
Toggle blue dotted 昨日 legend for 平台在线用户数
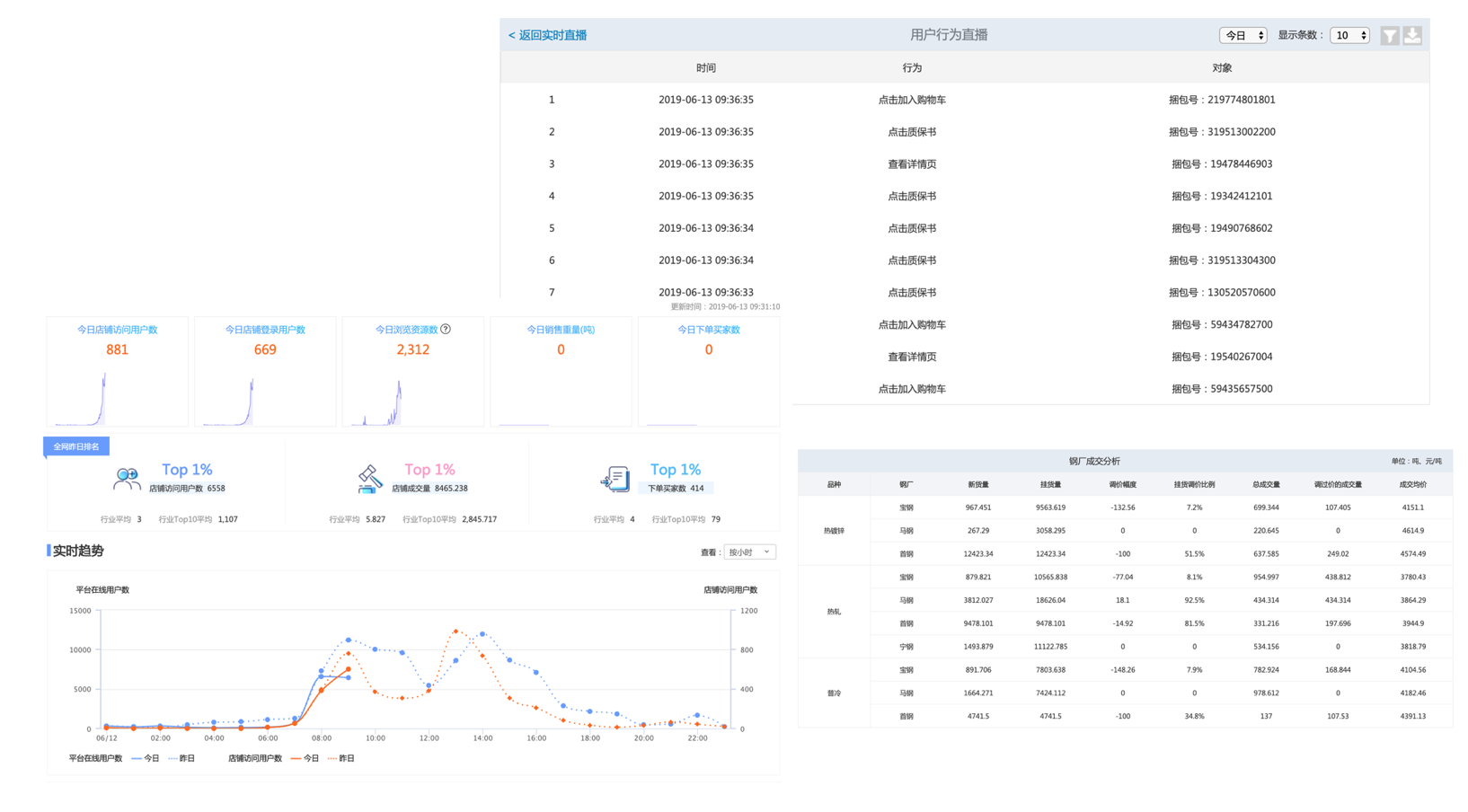[x=181, y=758]
